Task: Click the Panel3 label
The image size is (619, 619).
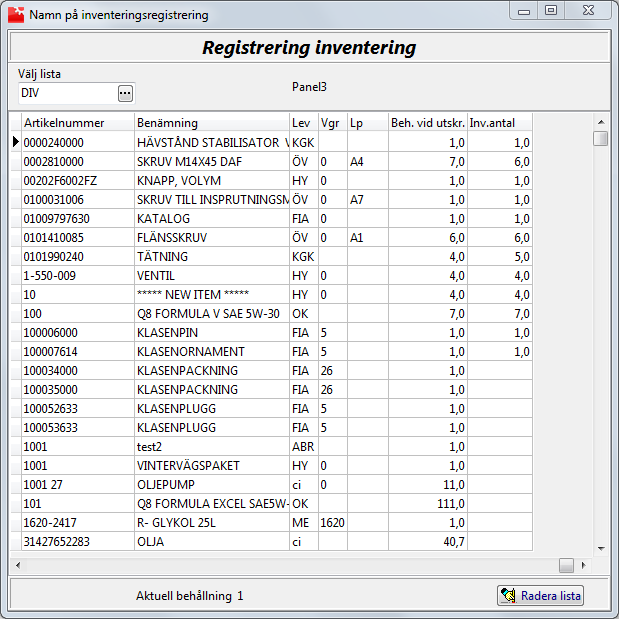Action: tap(309, 86)
